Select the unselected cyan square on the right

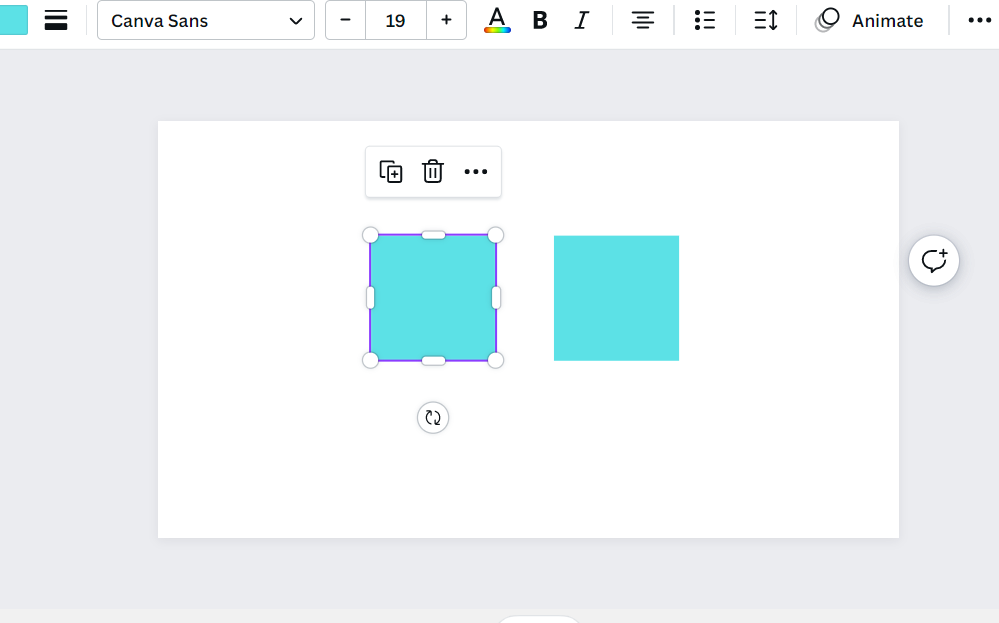click(616, 298)
